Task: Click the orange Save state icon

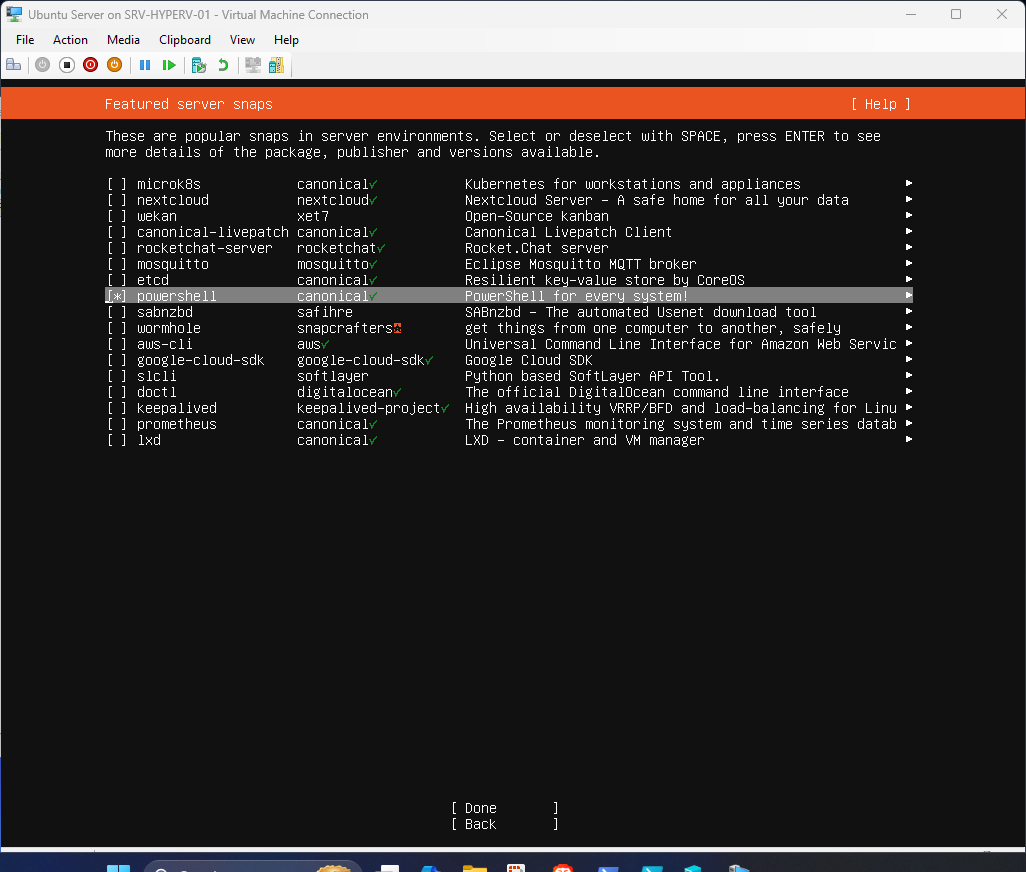Action: (114, 64)
